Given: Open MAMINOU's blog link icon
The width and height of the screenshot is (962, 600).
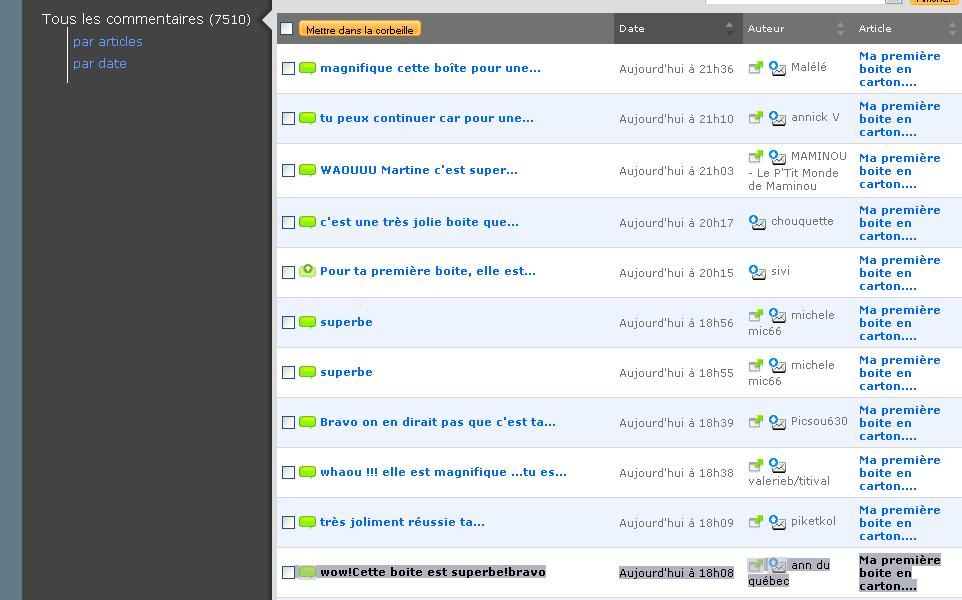Looking at the screenshot, I should [x=756, y=156].
